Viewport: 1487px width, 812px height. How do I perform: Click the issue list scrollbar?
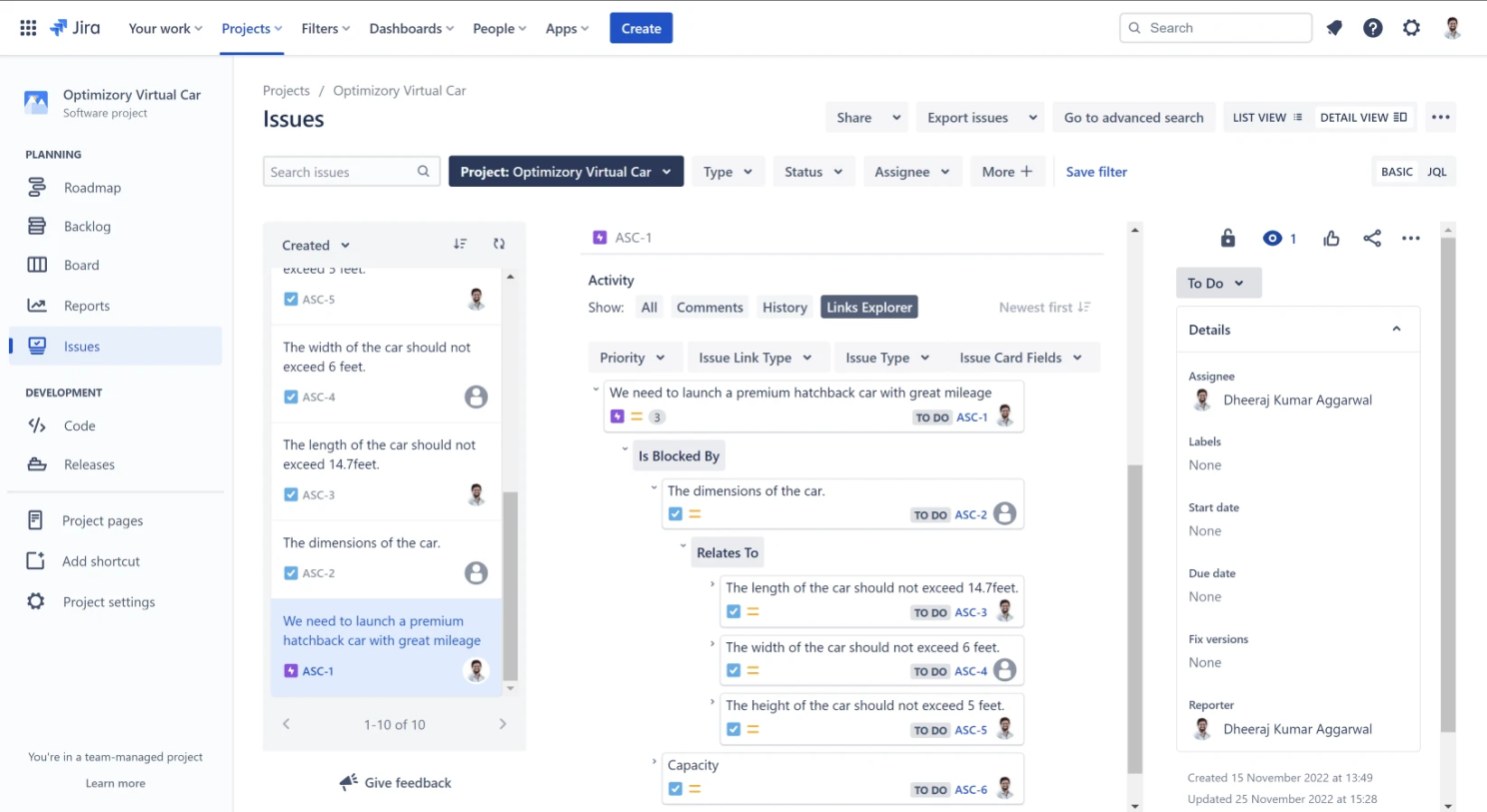tap(511, 586)
